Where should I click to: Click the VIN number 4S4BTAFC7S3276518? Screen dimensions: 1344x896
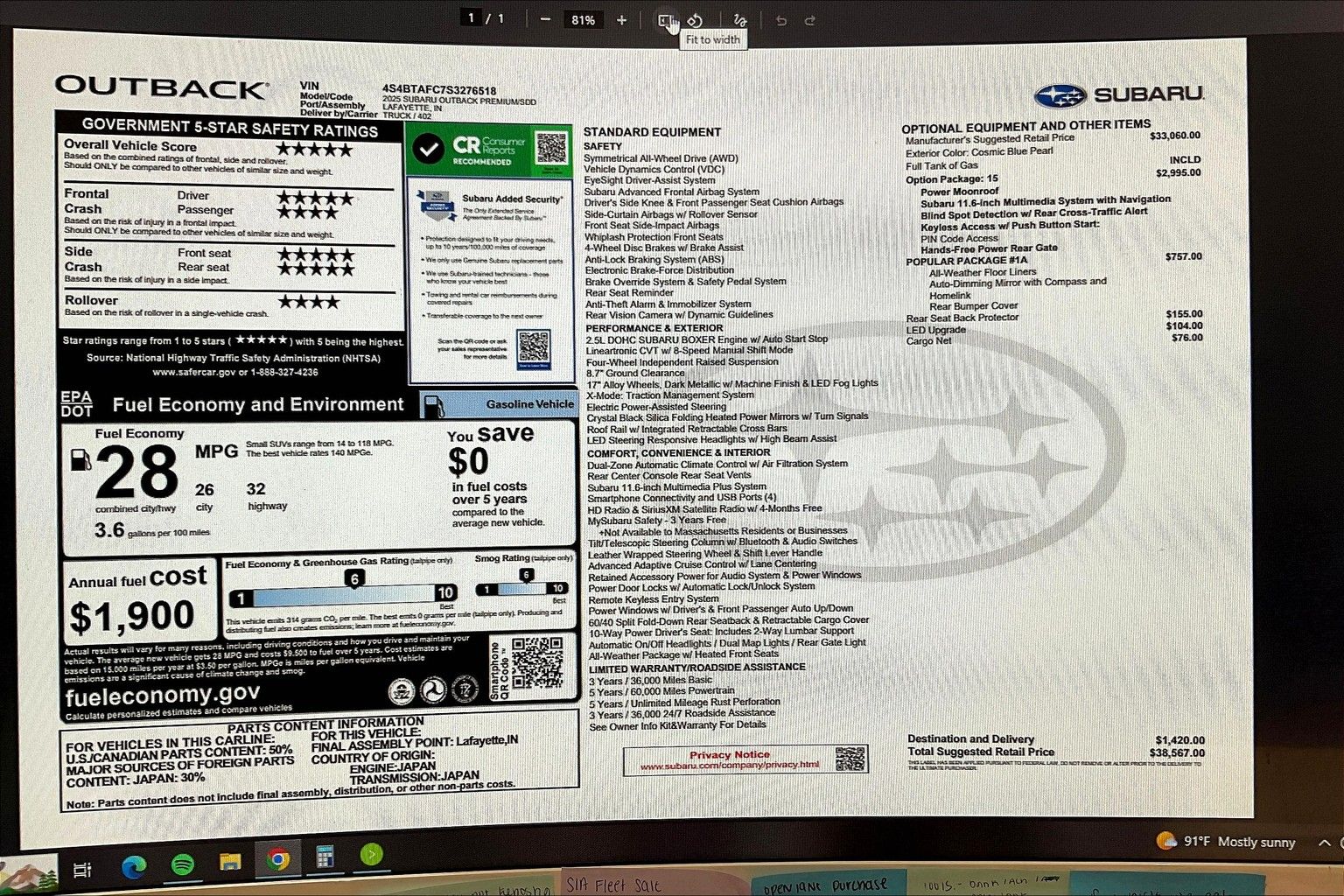click(x=438, y=90)
